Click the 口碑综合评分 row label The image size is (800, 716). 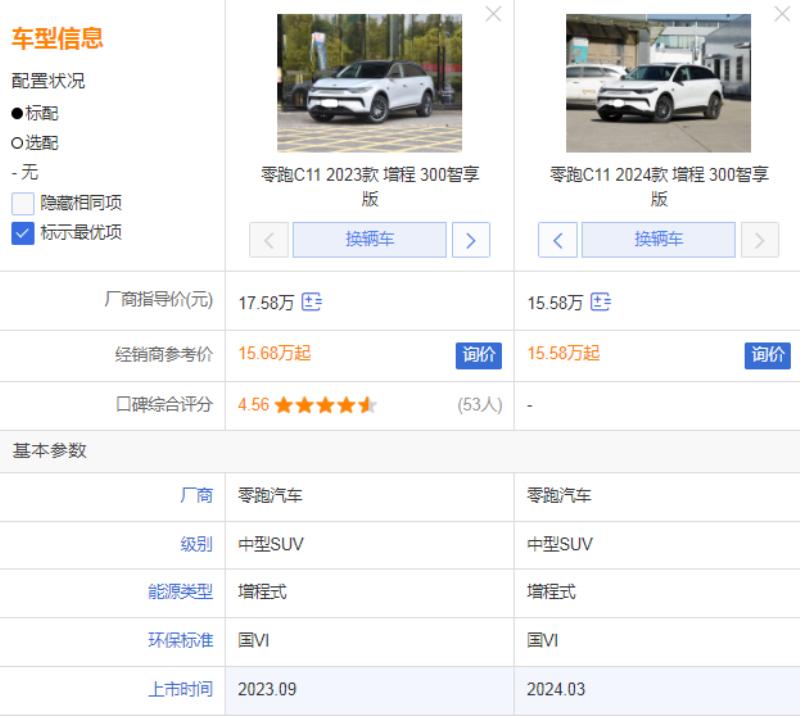click(x=164, y=404)
